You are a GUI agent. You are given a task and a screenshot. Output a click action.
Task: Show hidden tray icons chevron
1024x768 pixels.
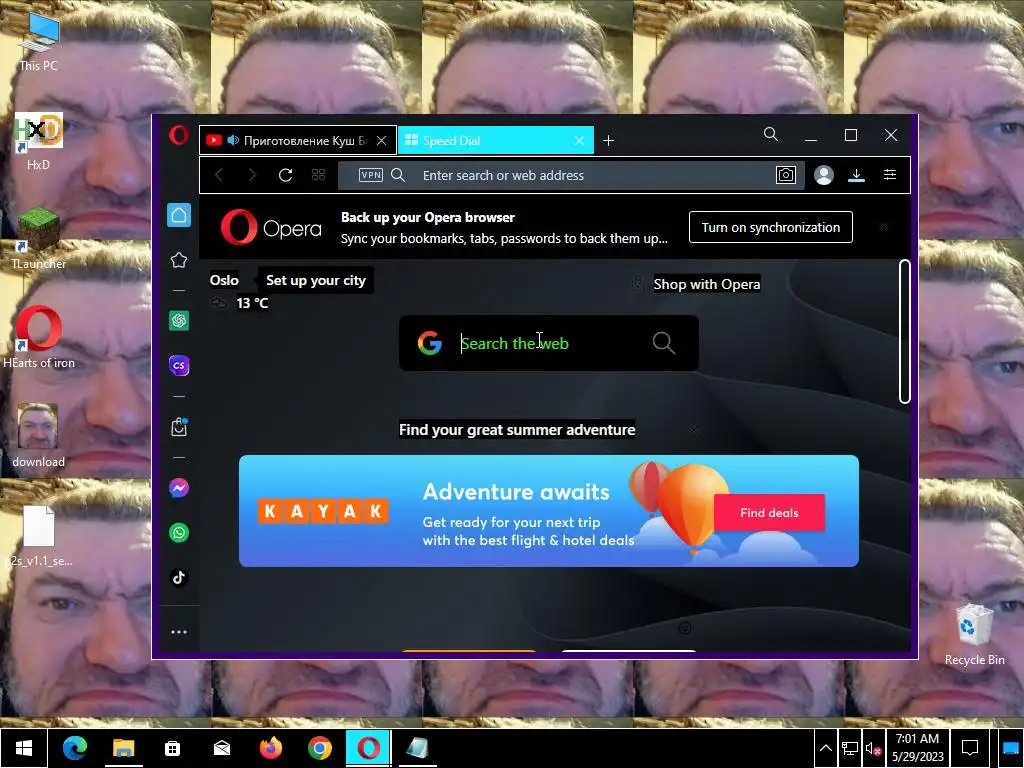(x=825, y=748)
